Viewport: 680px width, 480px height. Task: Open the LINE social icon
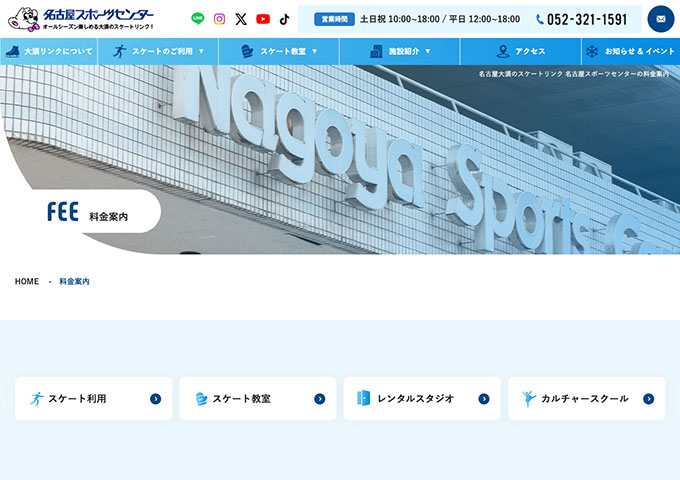(x=198, y=19)
